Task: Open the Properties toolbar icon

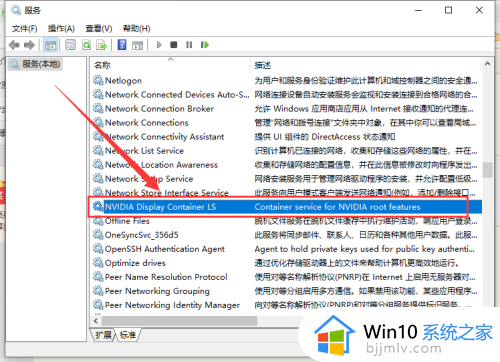Action: 70,45
